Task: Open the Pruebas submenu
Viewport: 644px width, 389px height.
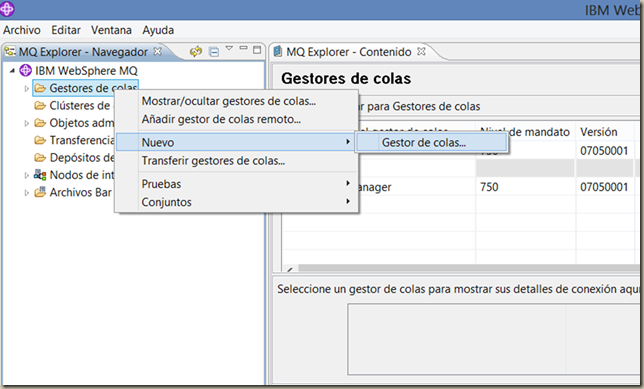Action: (236, 184)
